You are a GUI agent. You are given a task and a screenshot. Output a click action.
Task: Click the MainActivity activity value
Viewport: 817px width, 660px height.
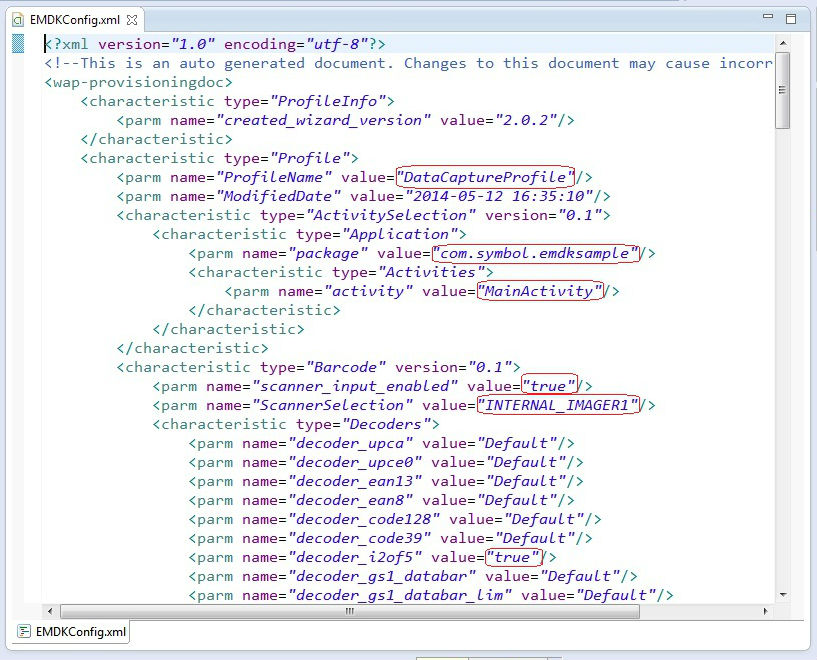(x=540, y=291)
